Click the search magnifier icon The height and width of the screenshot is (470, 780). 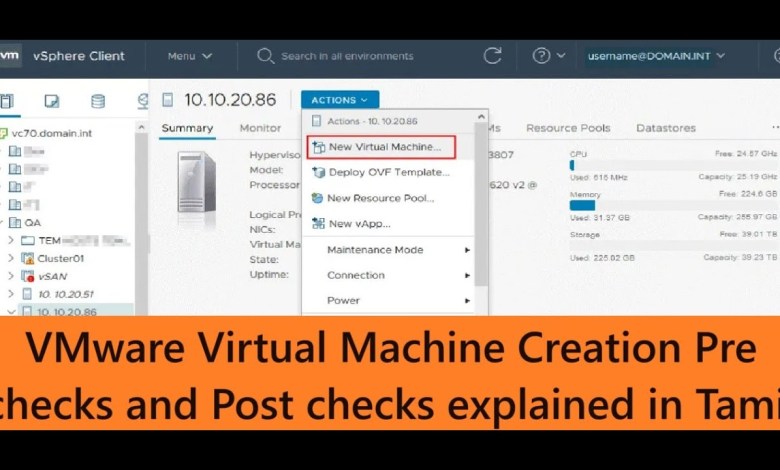click(265, 56)
